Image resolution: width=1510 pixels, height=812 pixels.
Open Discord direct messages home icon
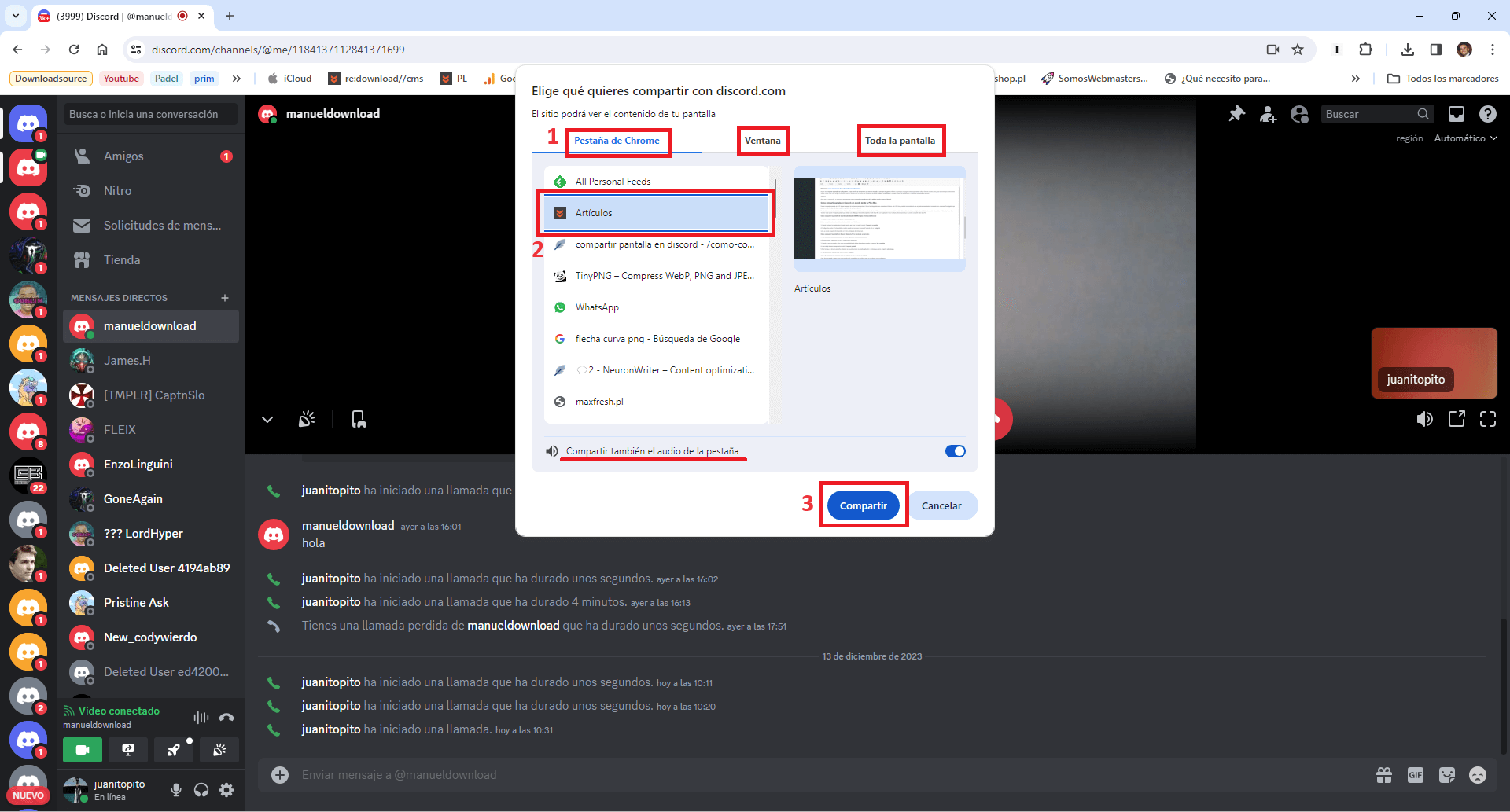tap(28, 123)
